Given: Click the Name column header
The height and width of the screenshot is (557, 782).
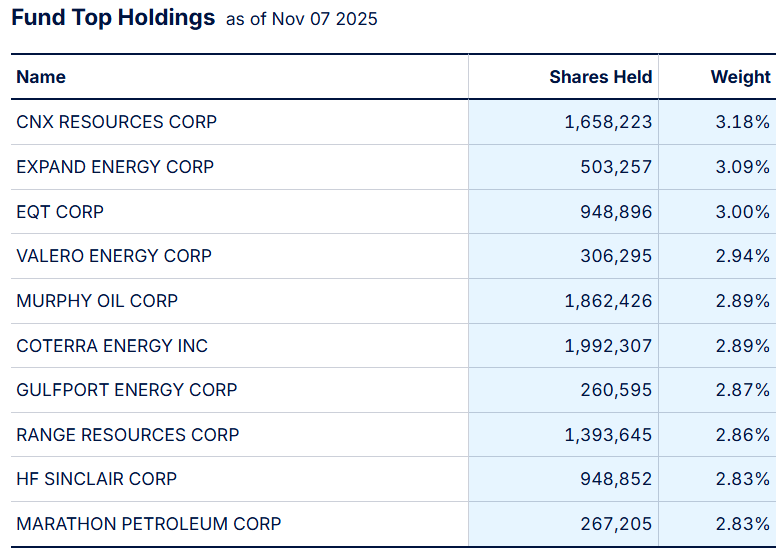Looking at the screenshot, I should (41, 77).
